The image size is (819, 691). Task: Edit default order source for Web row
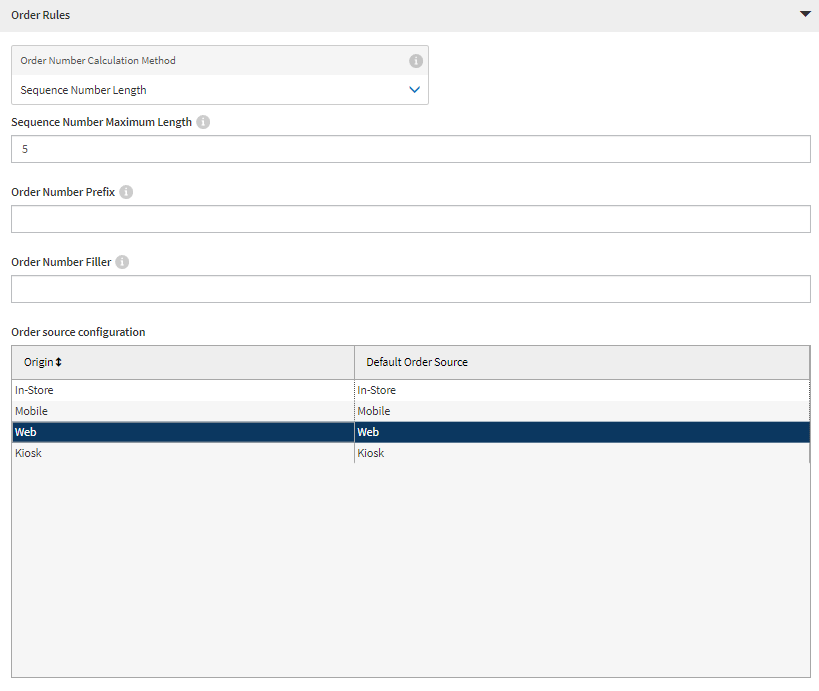(x=582, y=432)
